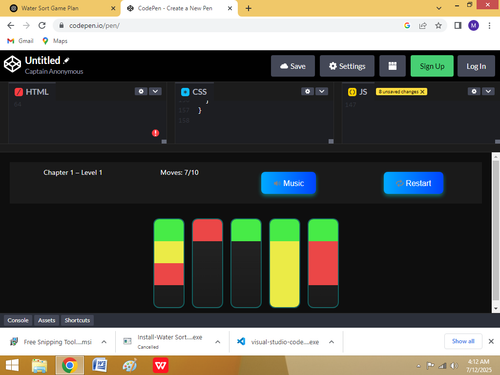The image size is (500, 375).
Task: Click the red HTML error indicator
Action: [155, 133]
